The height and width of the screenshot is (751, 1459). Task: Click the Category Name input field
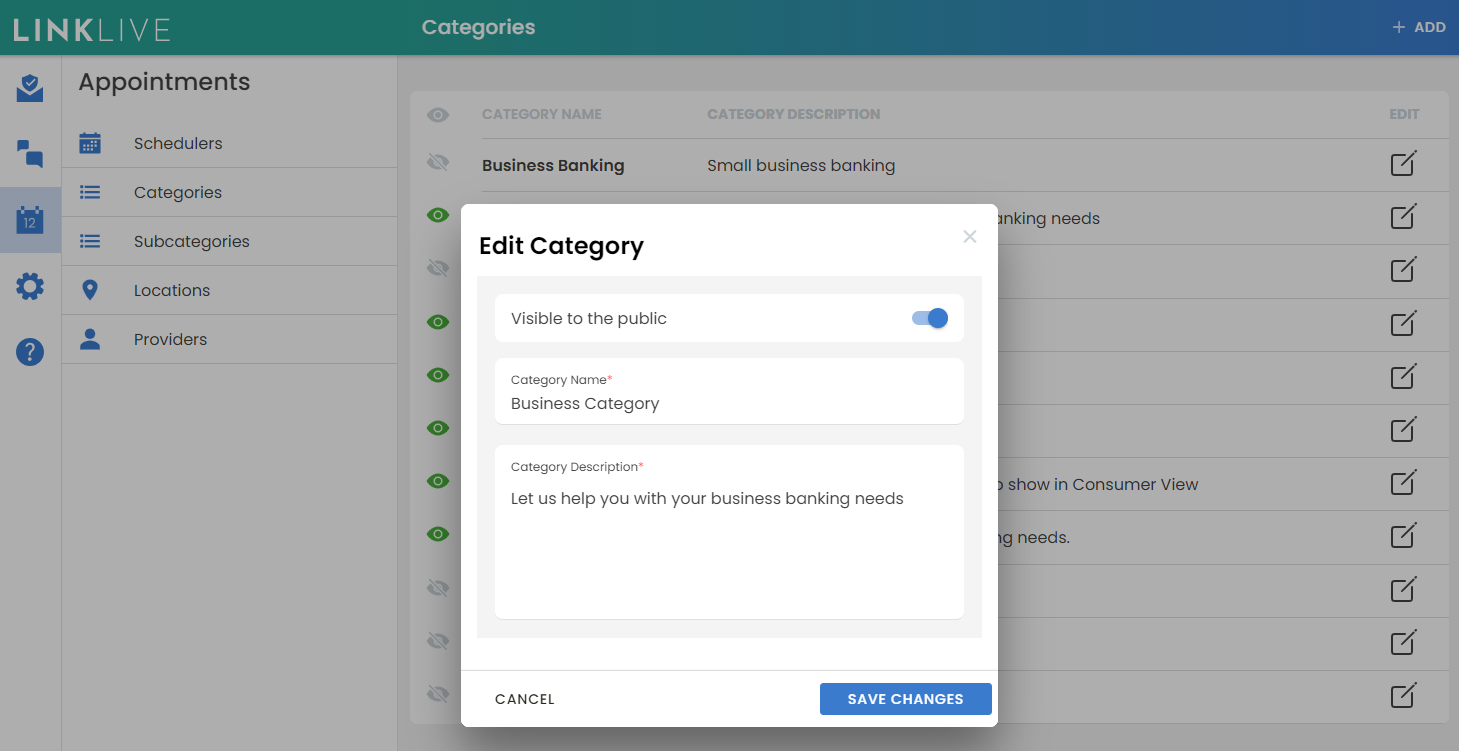click(728, 403)
